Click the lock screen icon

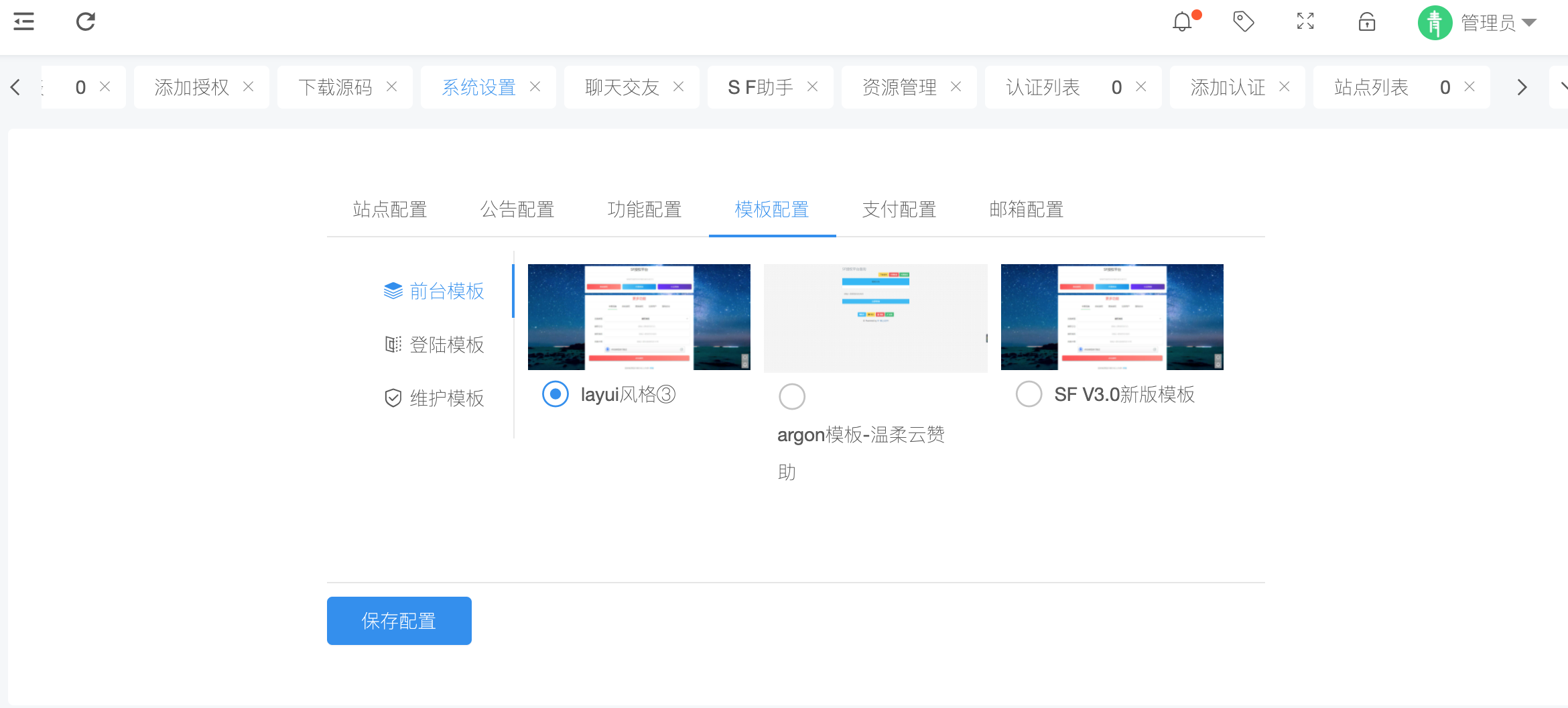click(x=1367, y=22)
